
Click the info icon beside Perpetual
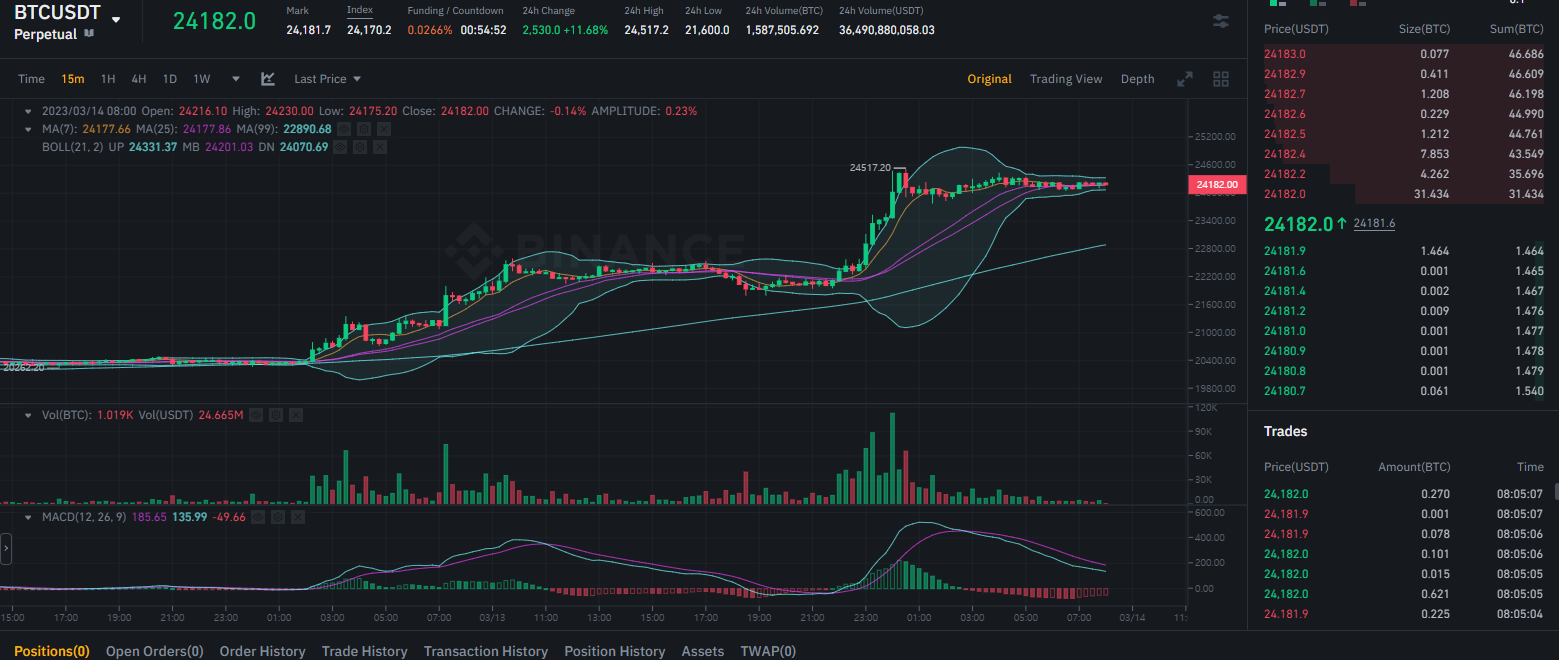89,34
